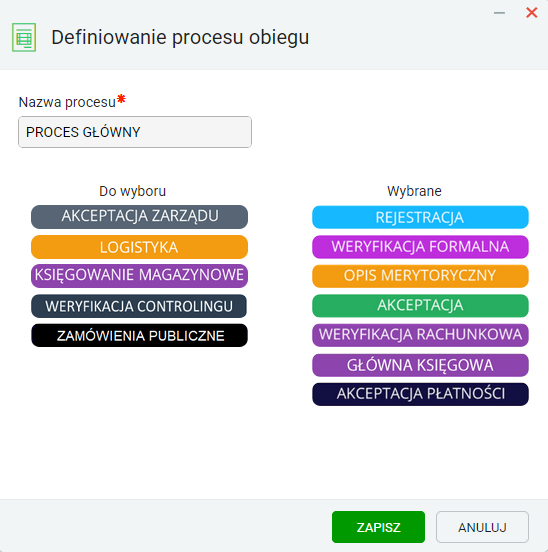Close the dialog with the red X
The image size is (548, 552).
(531, 13)
